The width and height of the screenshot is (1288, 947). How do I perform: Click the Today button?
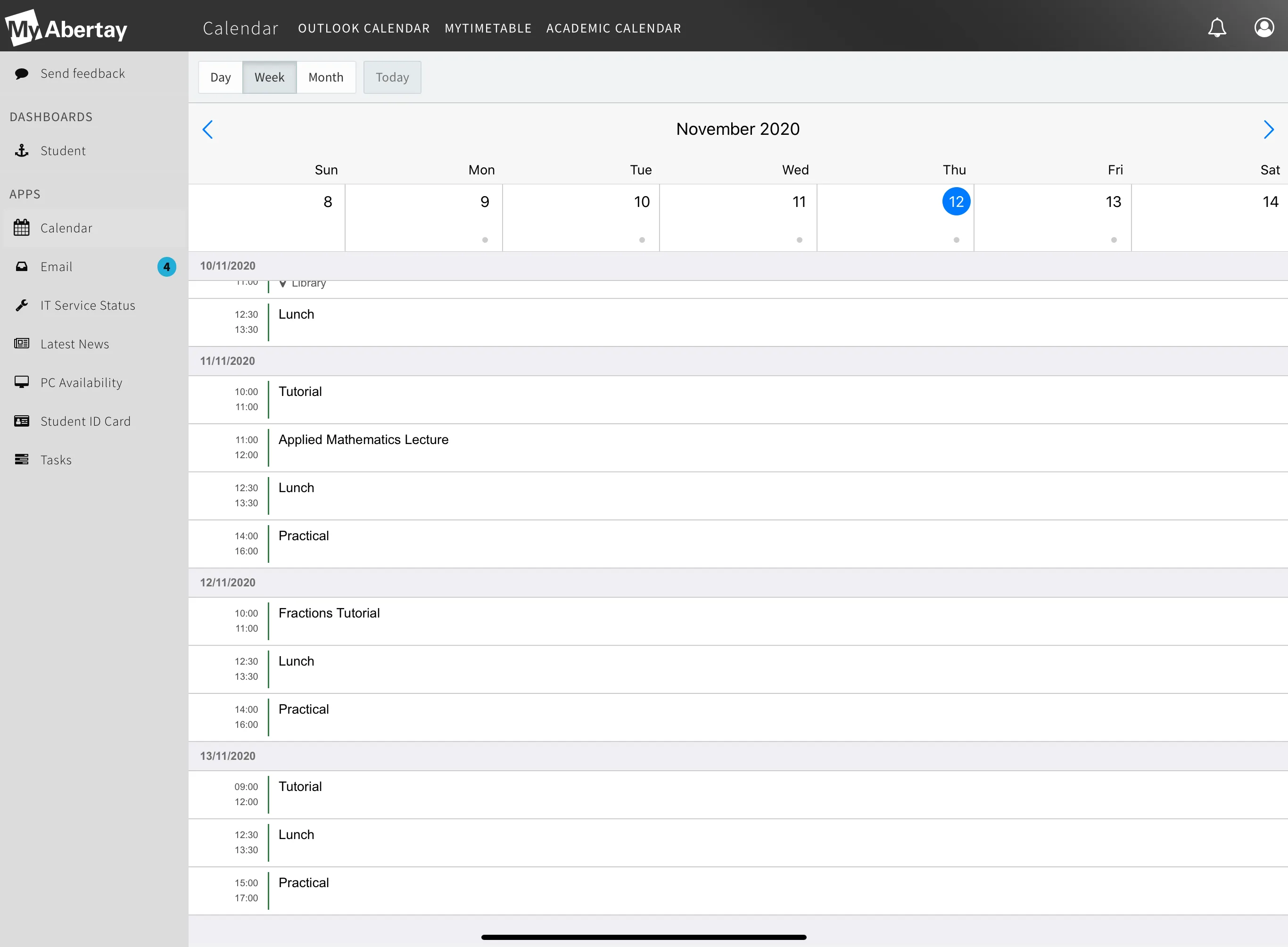click(x=392, y=77)
